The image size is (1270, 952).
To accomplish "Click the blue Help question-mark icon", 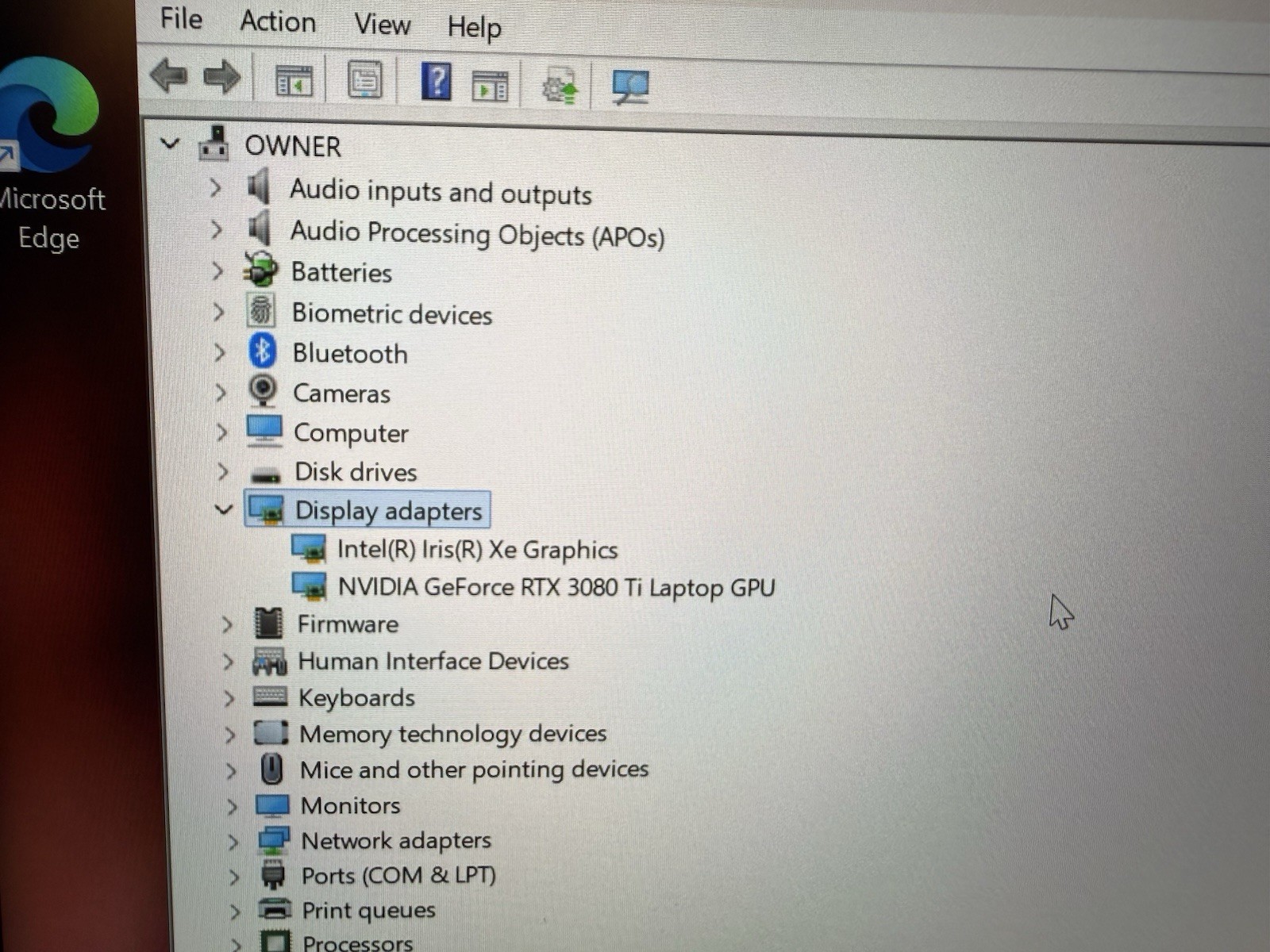I will [436, 81].
